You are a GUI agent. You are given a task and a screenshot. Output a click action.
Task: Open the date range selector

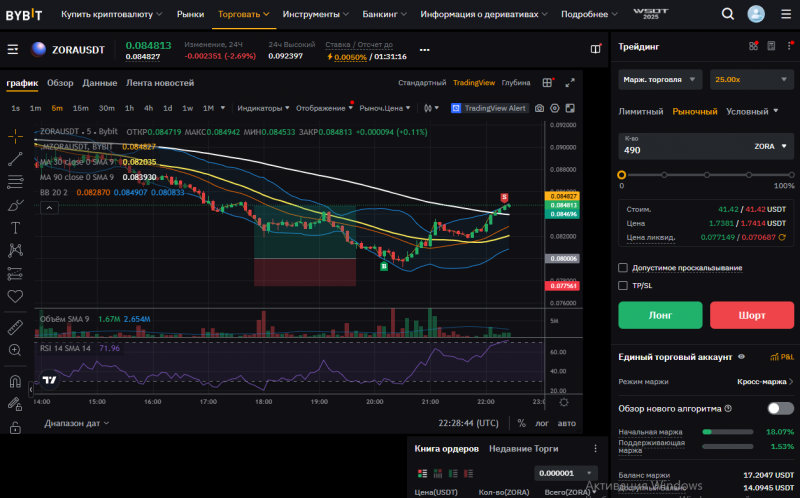(77, 423)
